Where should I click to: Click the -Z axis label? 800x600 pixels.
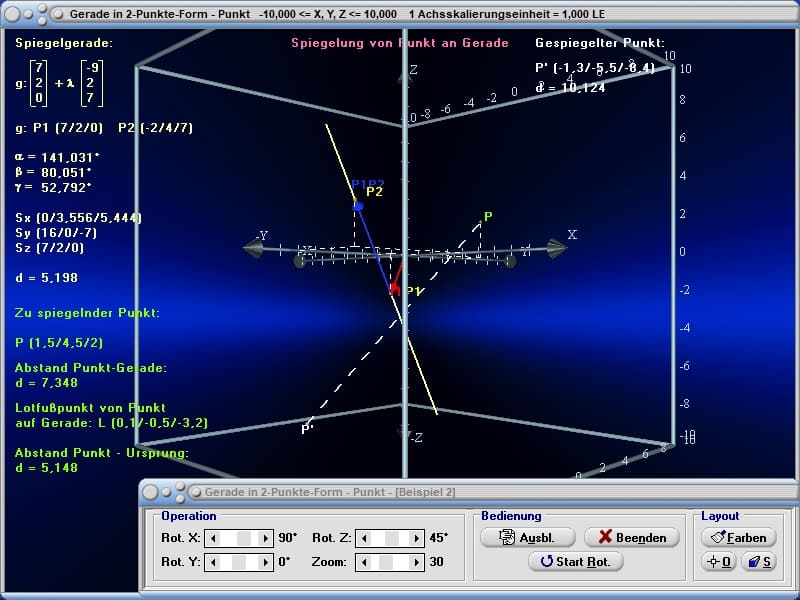tap(417, 437)
